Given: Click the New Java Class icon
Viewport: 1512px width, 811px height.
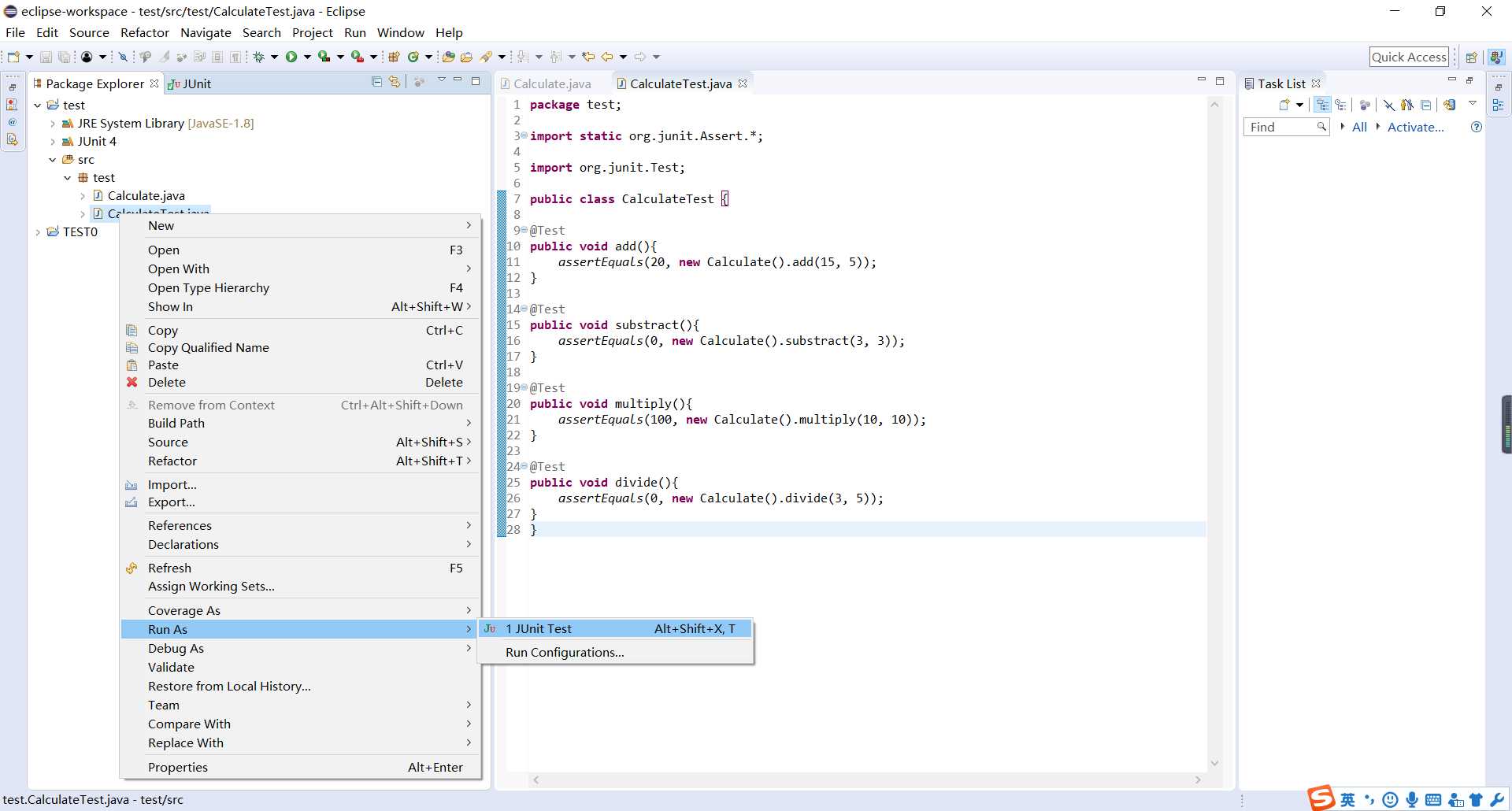Looking at the screenshot, I should click(413, 57).
